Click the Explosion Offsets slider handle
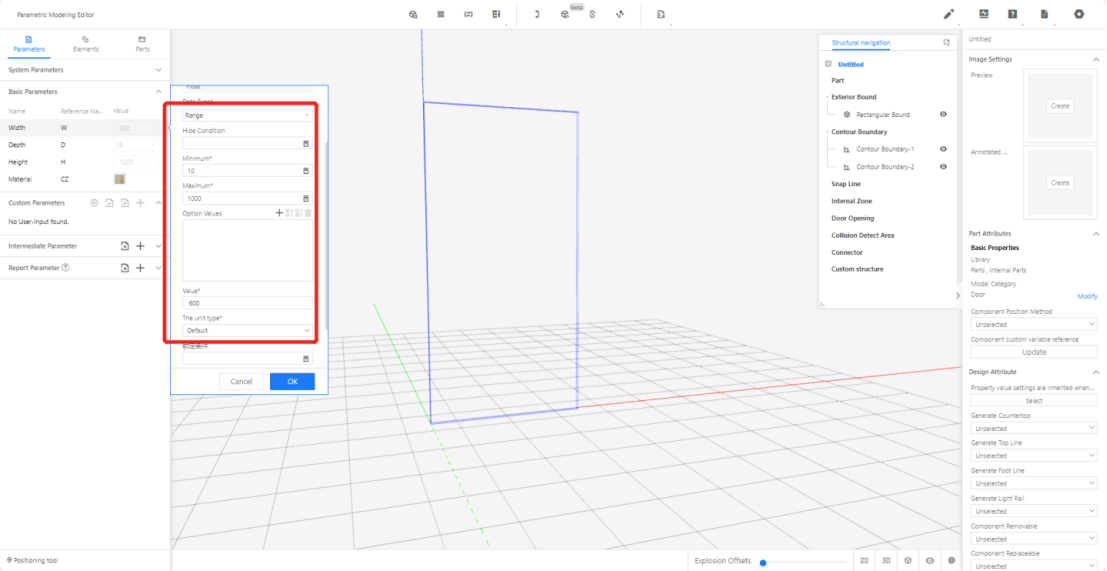The height and width of the screenshot is (571, 1107). pos(763,562)
